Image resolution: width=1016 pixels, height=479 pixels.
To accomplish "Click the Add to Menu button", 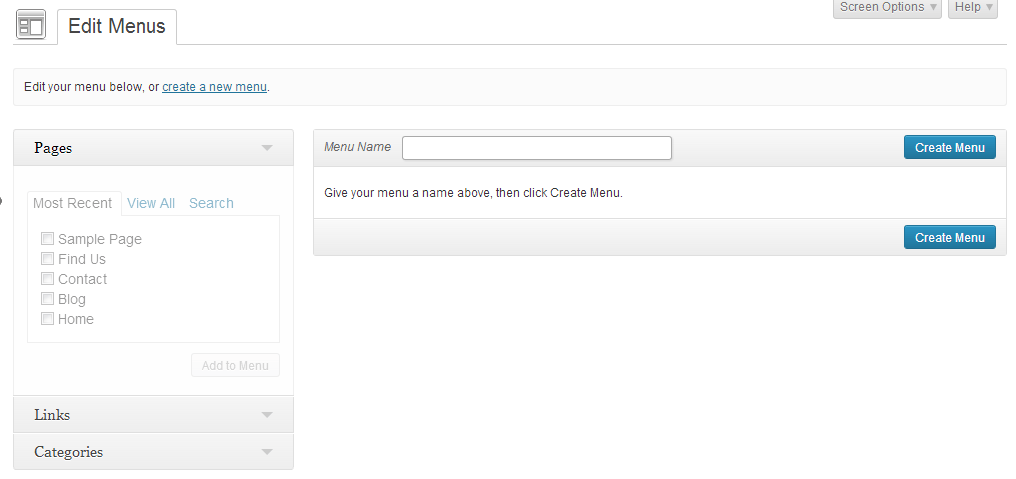I will 235,365.
